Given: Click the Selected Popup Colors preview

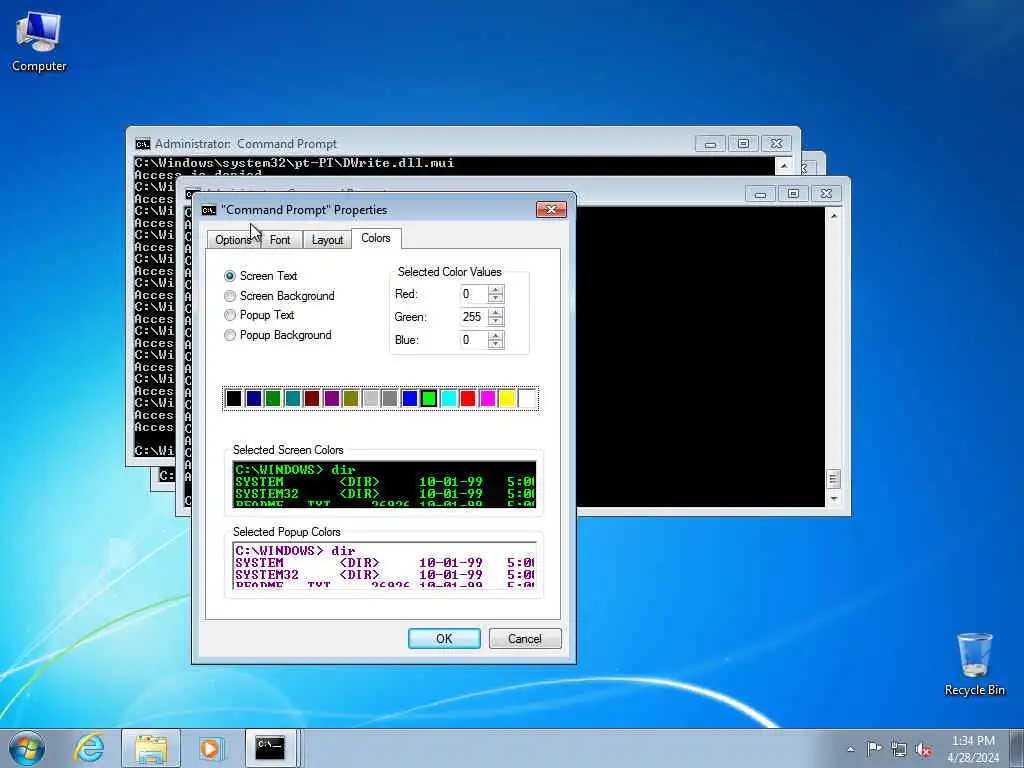Looking at the screenshot, I should [384, 566].
